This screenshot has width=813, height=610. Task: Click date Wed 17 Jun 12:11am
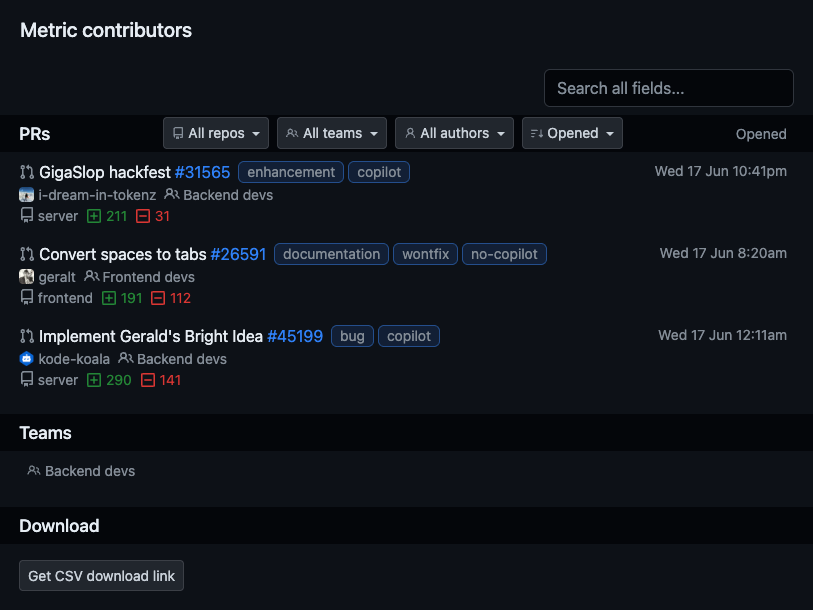coord(723,335)
